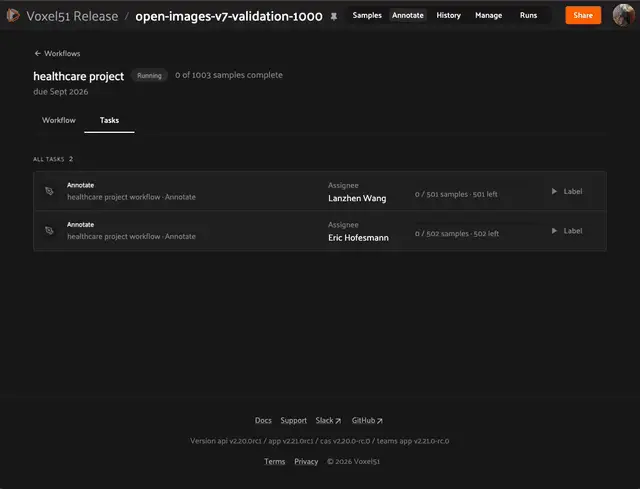Go to the History tab
Image resolution: width=640 pixels, height=489 pixels.
pos(449,16)
